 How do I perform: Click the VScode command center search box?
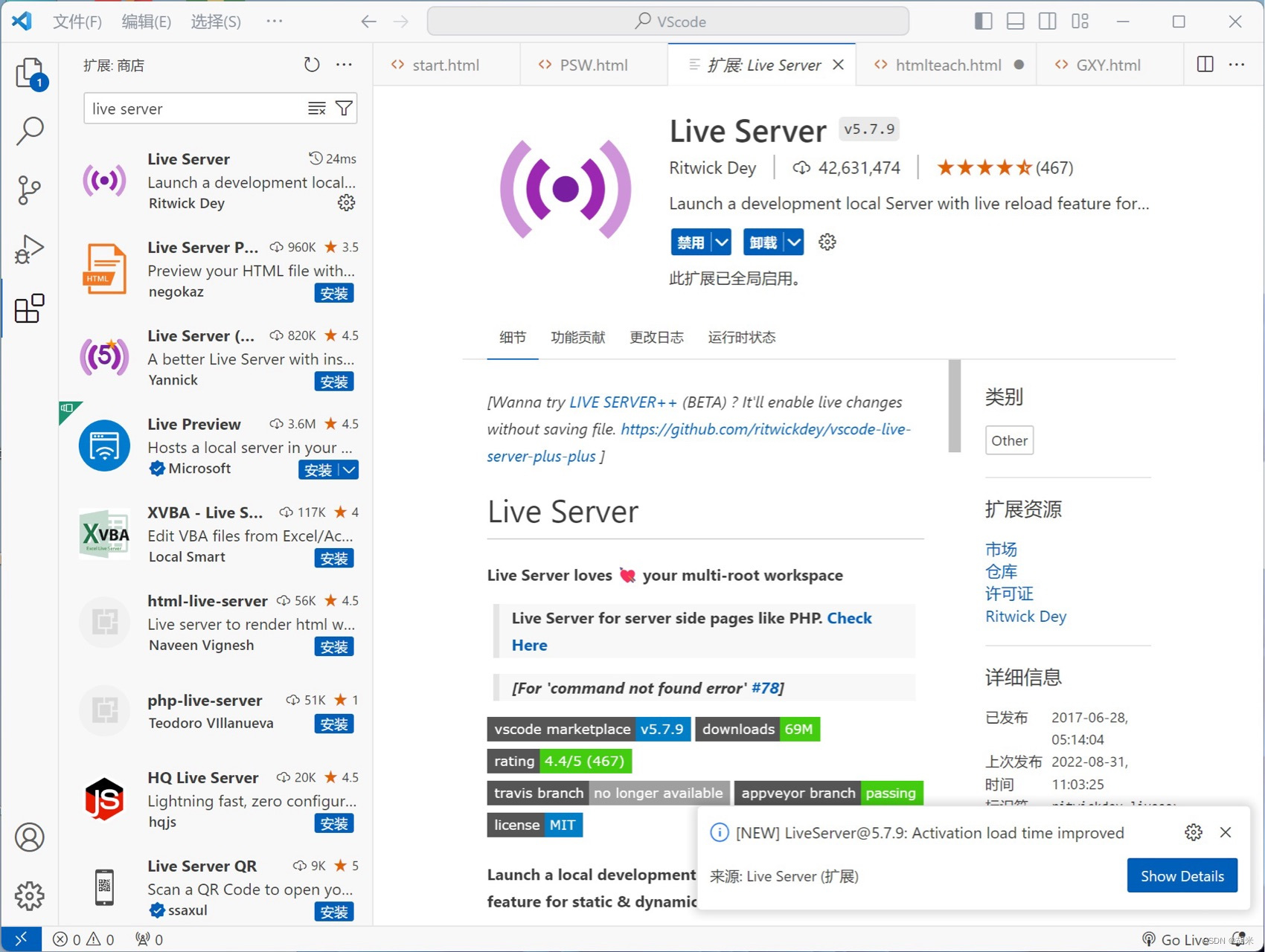668,22
